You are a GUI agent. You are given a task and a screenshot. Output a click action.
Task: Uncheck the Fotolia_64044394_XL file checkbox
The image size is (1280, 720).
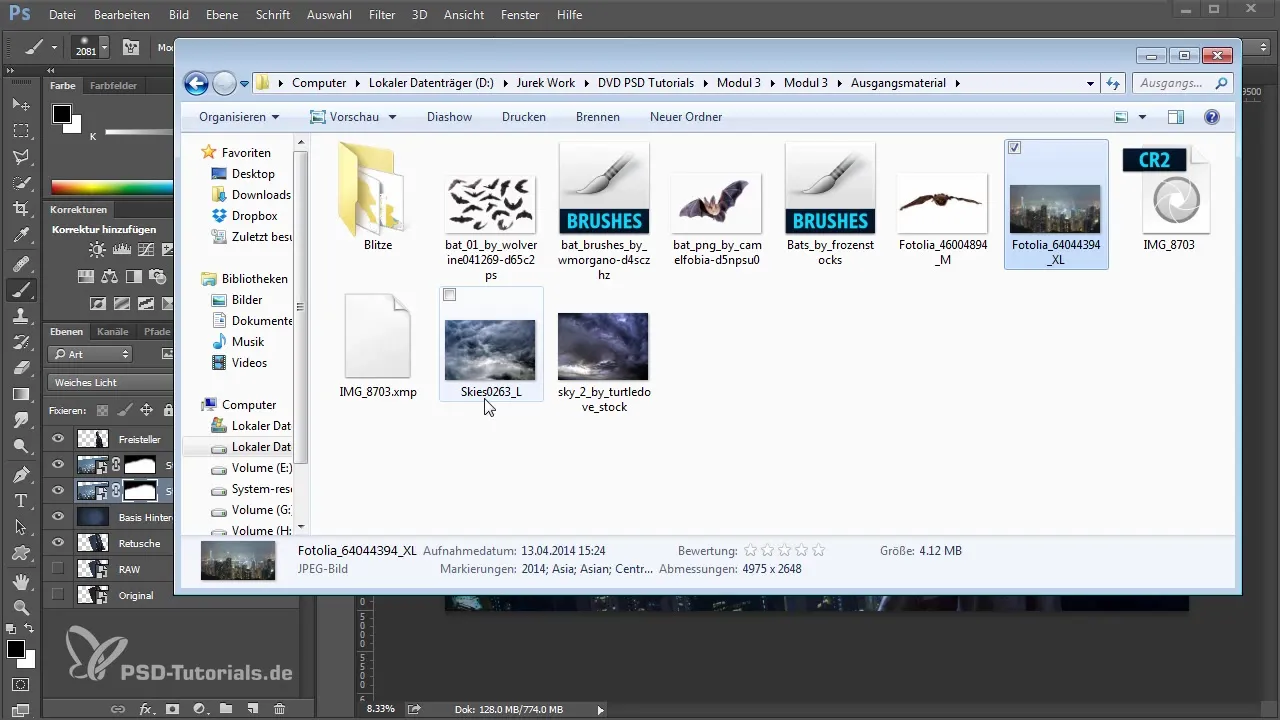pyautogui.click(x=1015, y=148)
